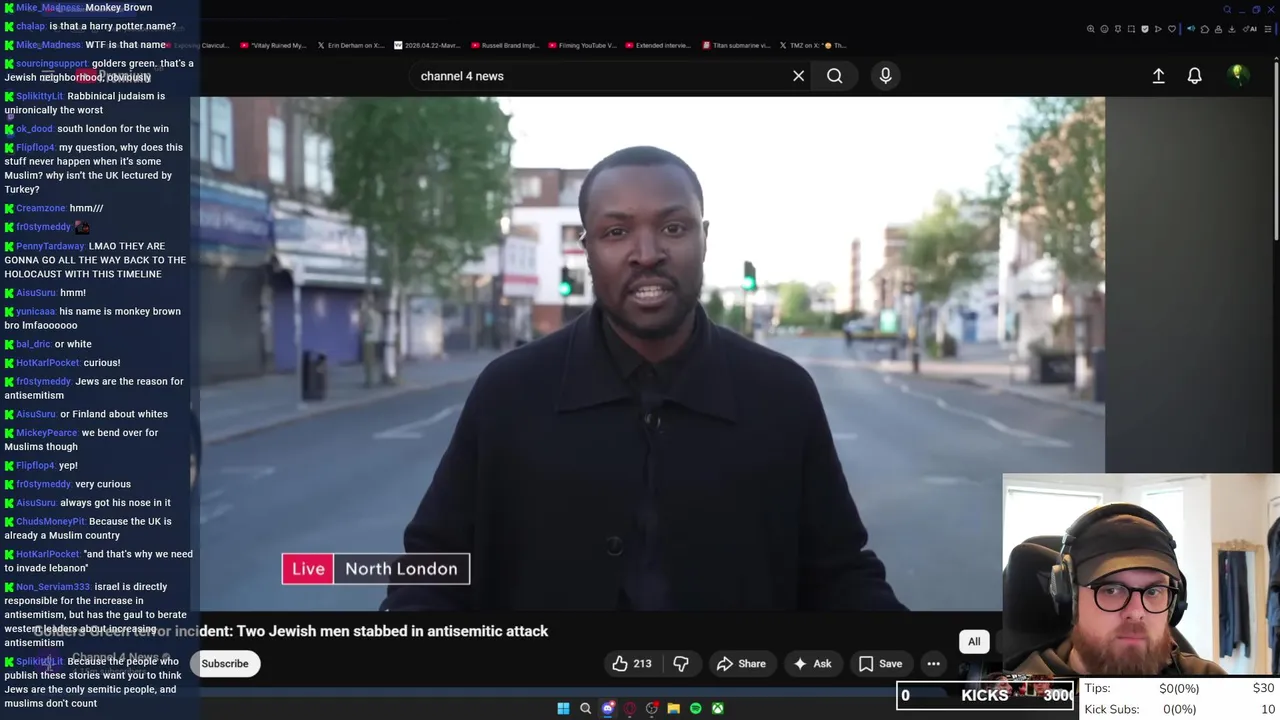Screen dimensions: 1280x720
Task: Click the KICKS goal progress bar
Action: pyautogui.click(x=986, y=695)
